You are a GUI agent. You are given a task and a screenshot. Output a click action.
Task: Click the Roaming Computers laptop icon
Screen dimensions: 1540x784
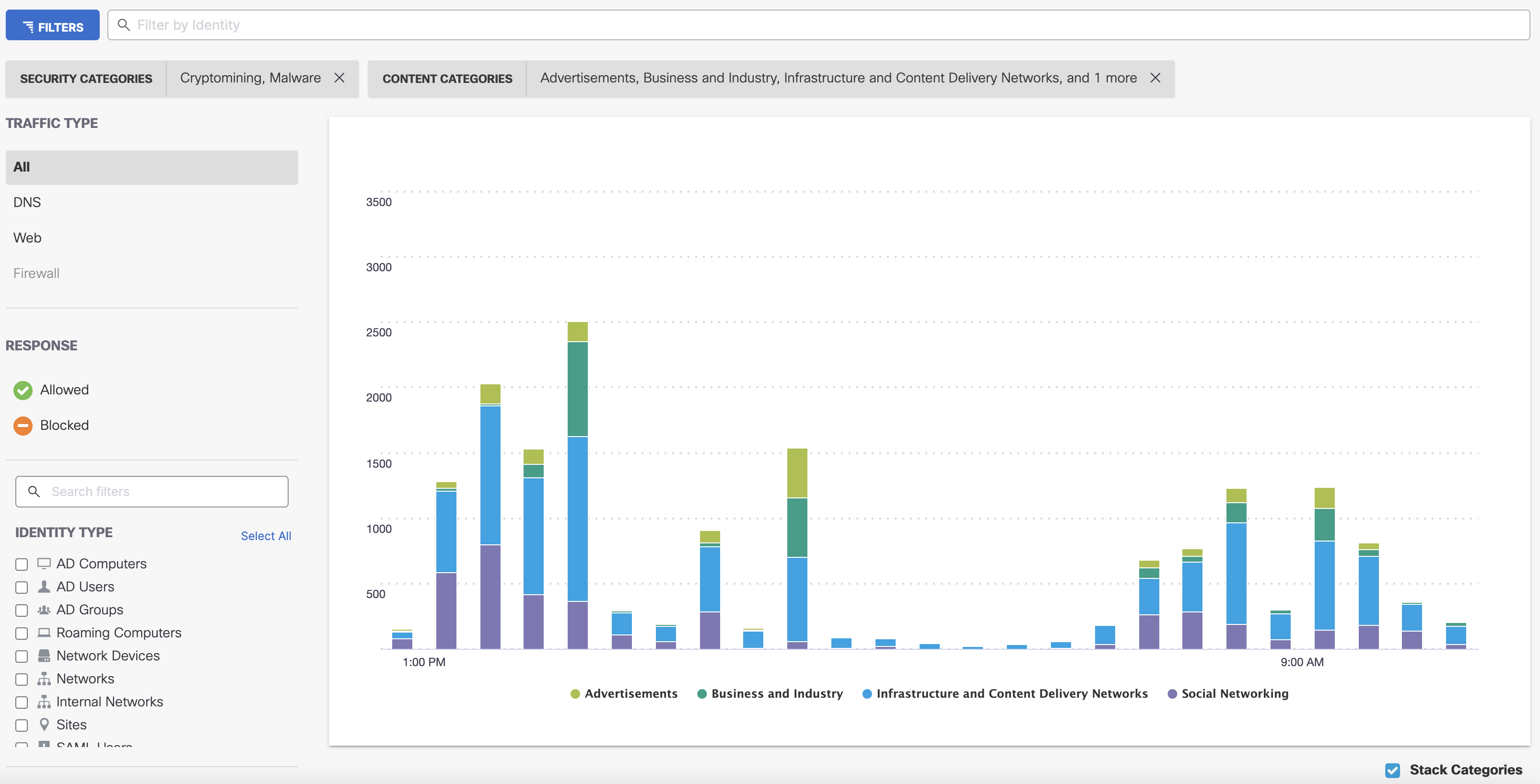coord(44,632)
